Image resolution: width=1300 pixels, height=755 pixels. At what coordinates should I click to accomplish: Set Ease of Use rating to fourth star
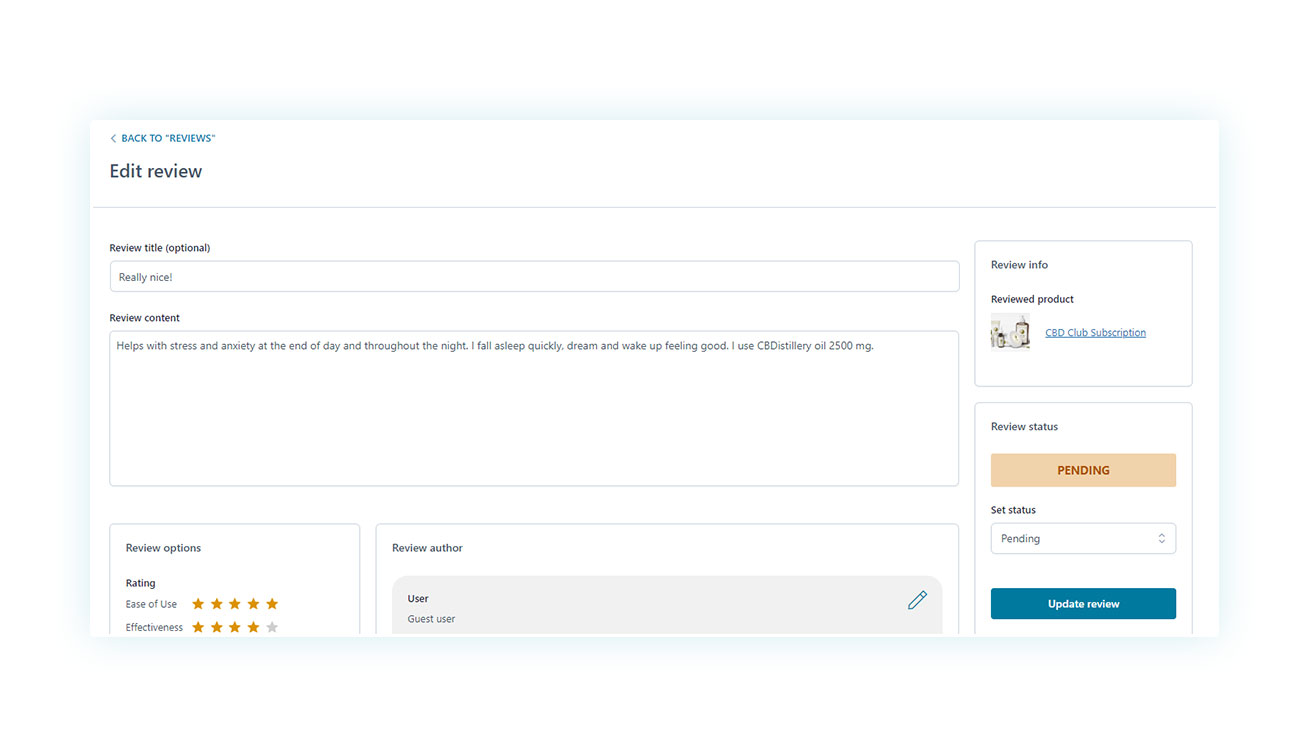[x=253, y=604]
